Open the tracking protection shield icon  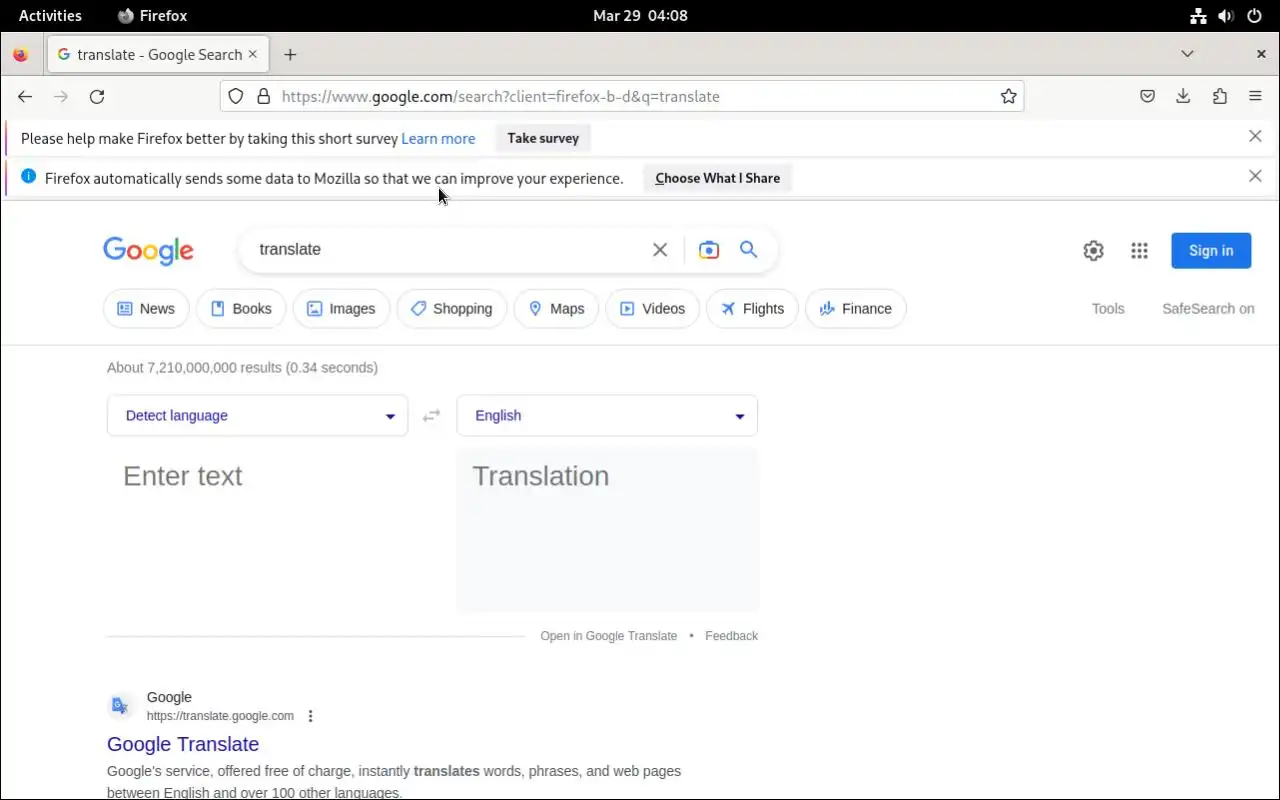pyautogui.click(x=236, y=96)
